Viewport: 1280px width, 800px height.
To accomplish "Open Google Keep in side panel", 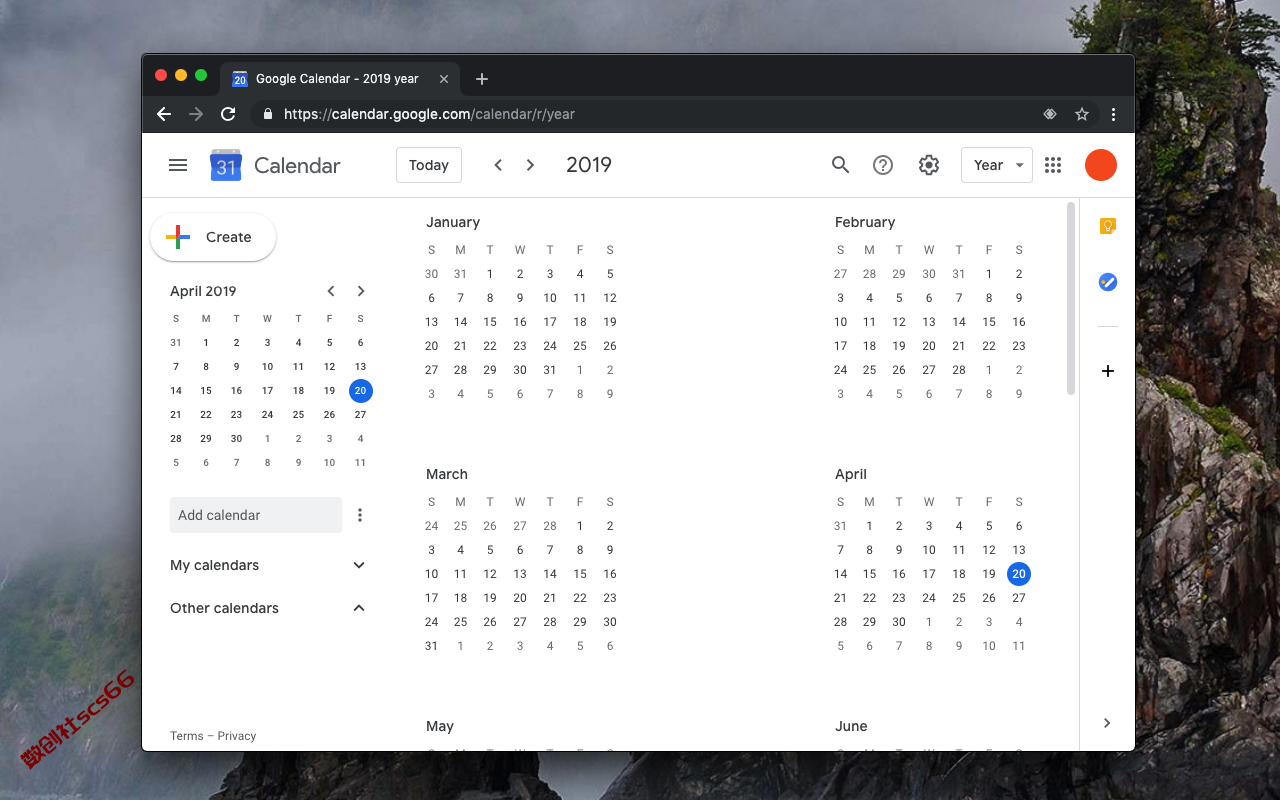I will point(1107,226).
